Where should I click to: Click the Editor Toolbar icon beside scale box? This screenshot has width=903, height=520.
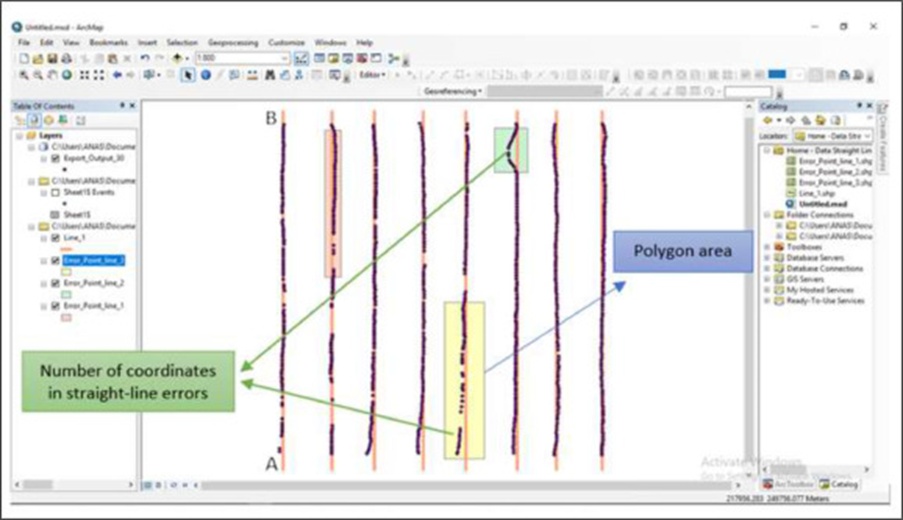tap(301, 58)
